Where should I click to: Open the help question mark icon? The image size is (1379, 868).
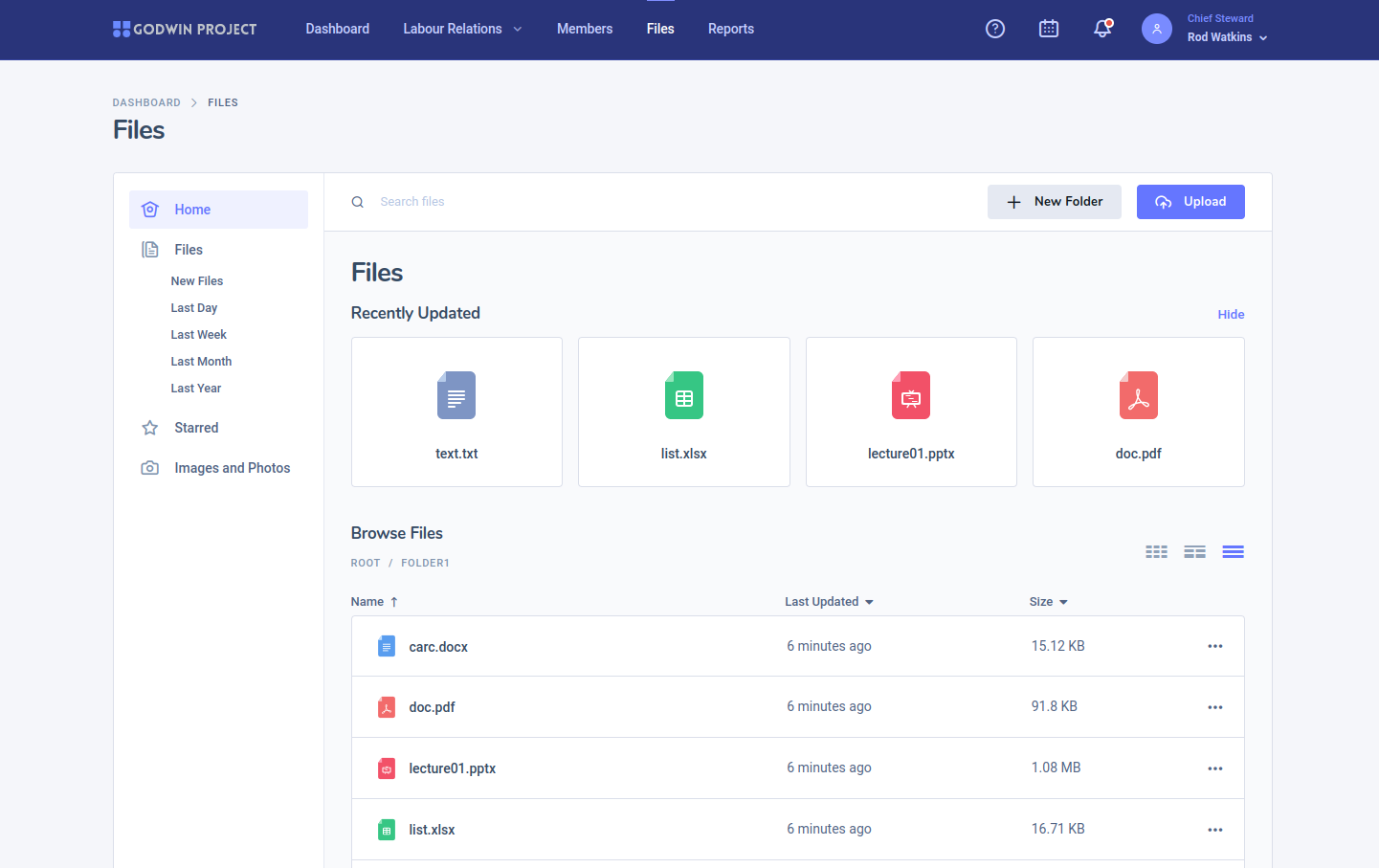[995, 29]
